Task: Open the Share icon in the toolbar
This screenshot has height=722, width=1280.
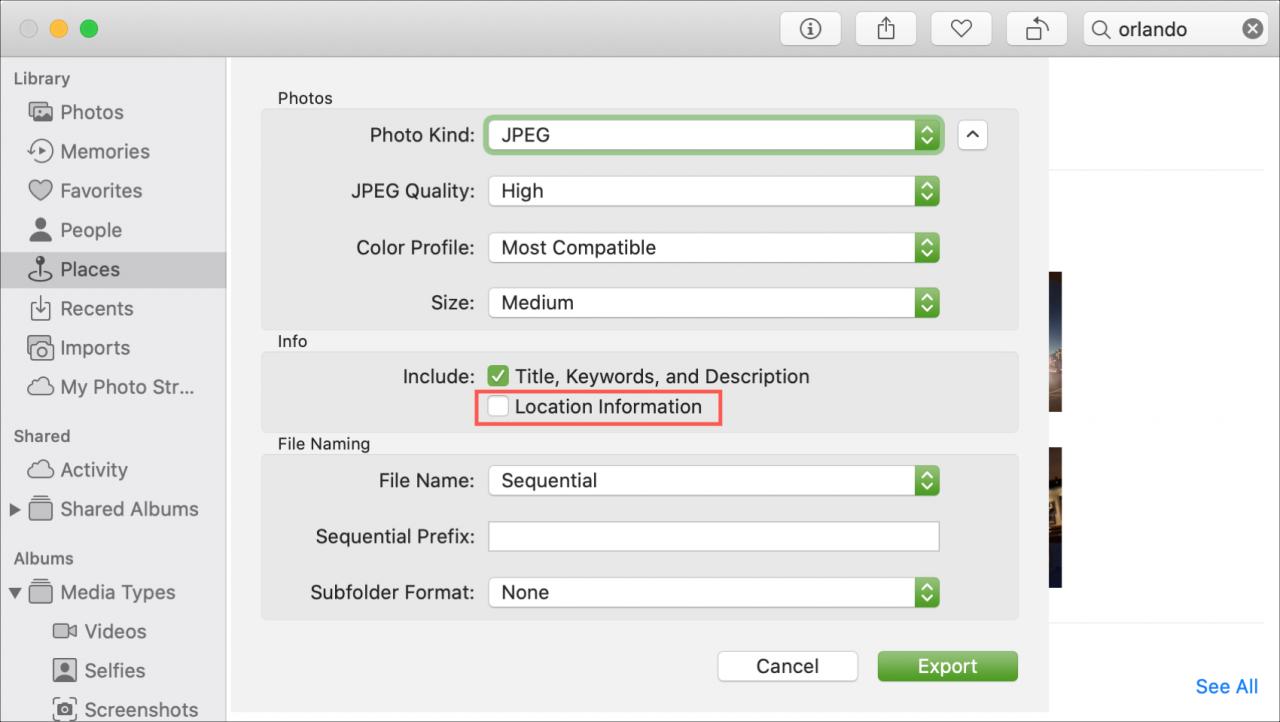Action: (x=886, y=29)
